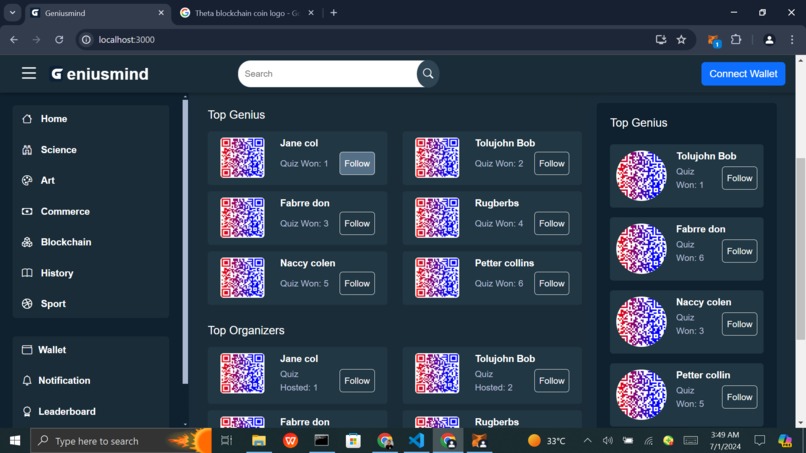The width and height of the screenshot is (806, 453).
Task: Open the Windows Start menu
Action: pos(15,441)
